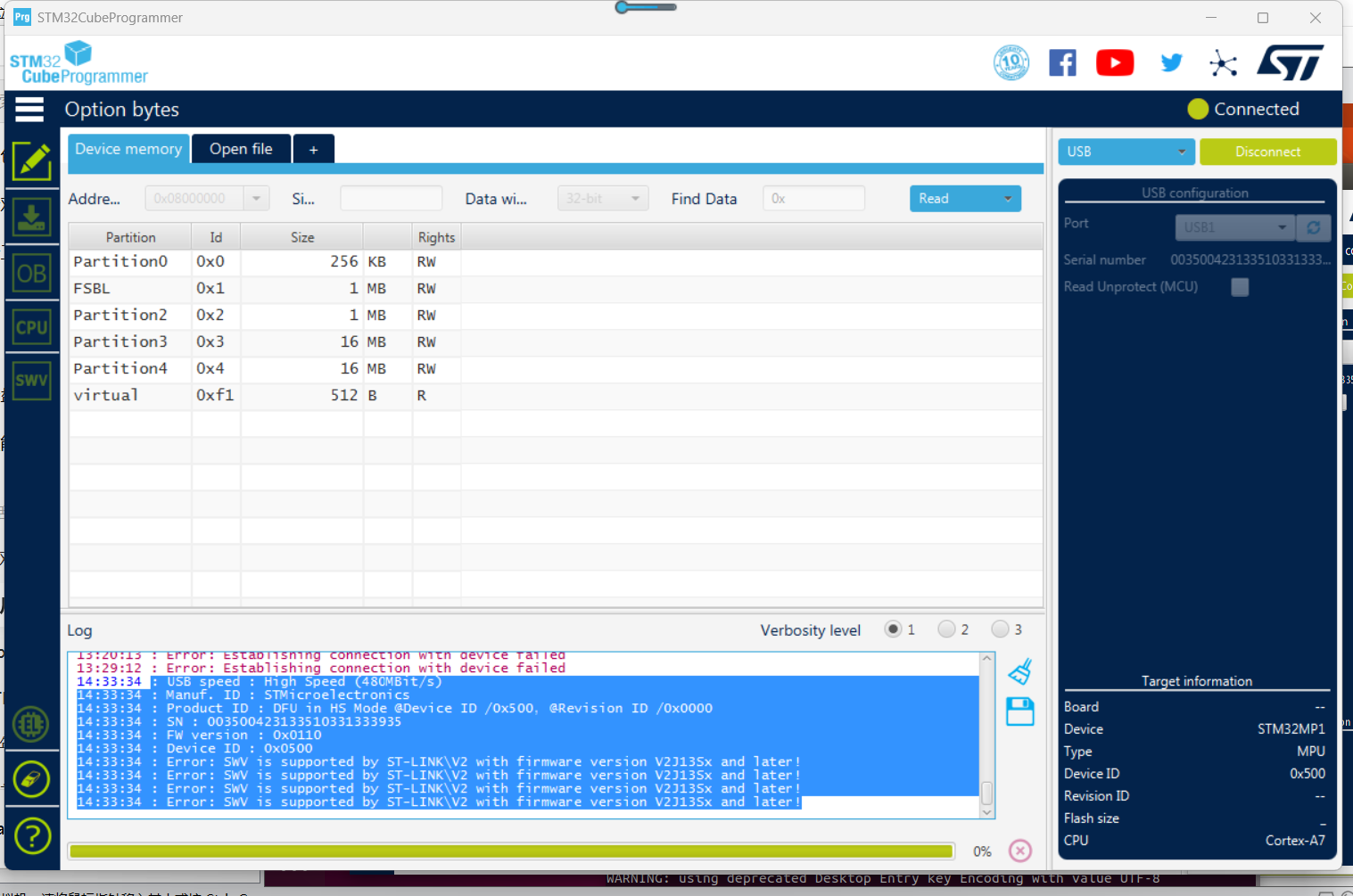Open the OB option bytes icon
Screen dimensions: 1353x896
click(x=32, y=273)
